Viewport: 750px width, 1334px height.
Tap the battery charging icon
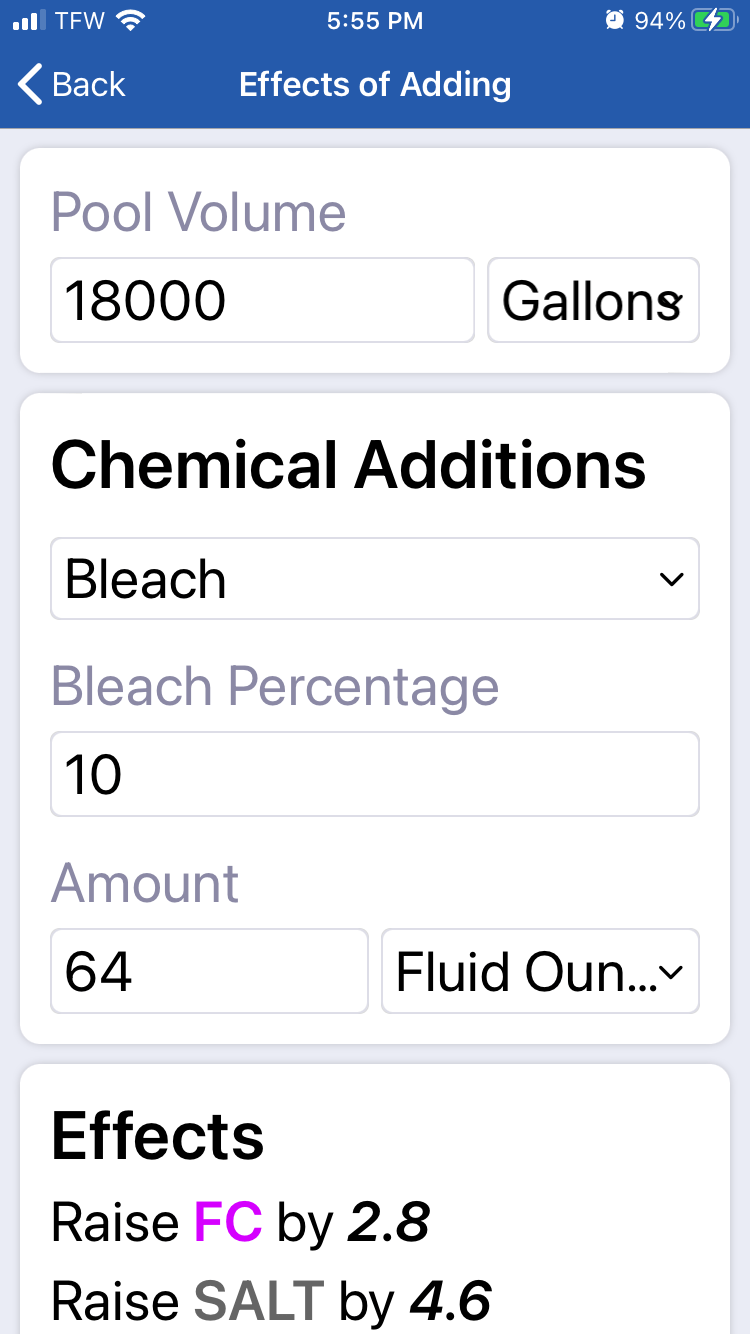click(x=714, y=20)
